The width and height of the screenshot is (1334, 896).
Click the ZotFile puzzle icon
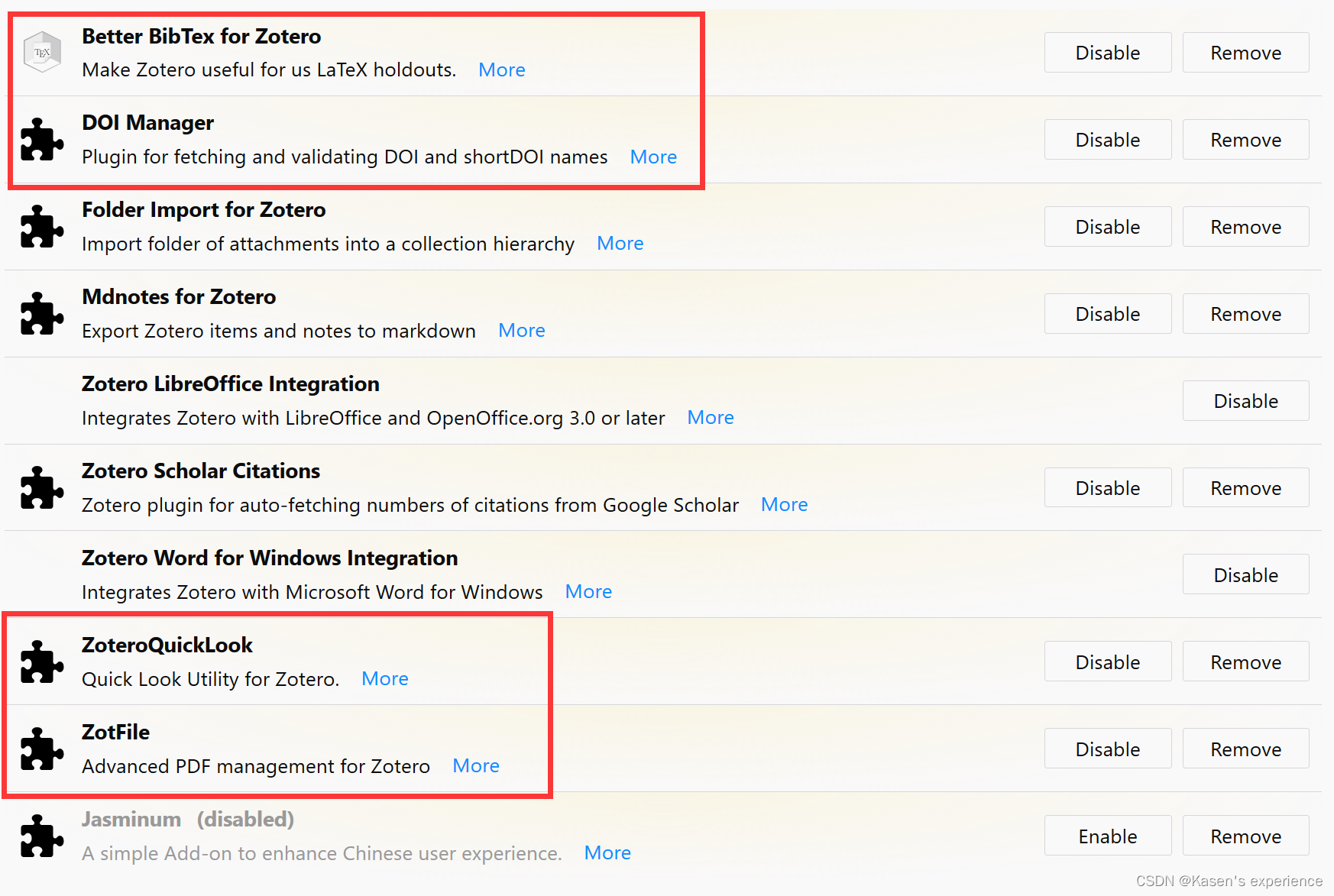[42, 749]
